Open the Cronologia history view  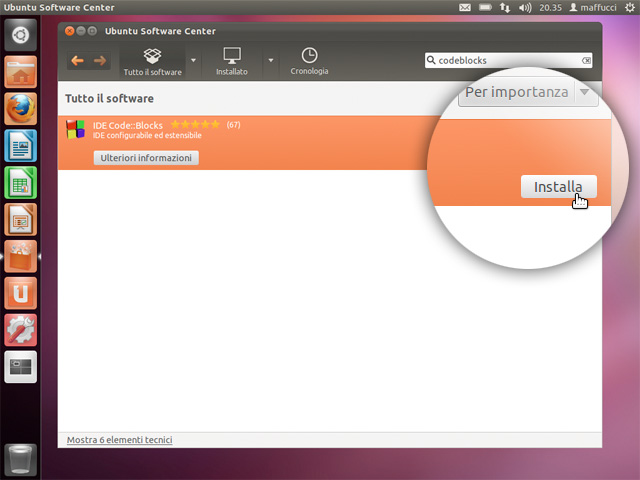[x=309, y=60]
